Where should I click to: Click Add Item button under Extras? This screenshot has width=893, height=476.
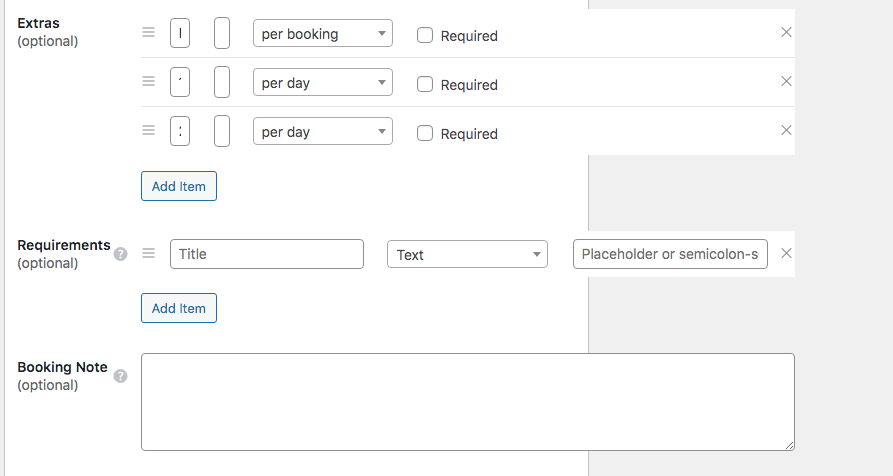tap(179, 186)
